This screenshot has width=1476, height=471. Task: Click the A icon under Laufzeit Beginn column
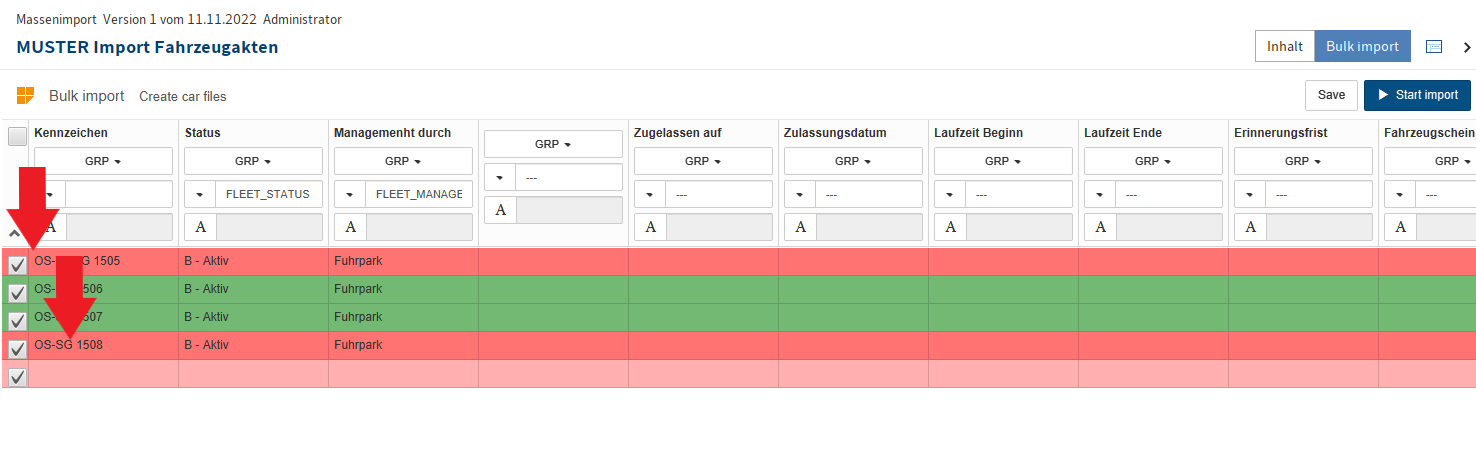pos(950,227)
